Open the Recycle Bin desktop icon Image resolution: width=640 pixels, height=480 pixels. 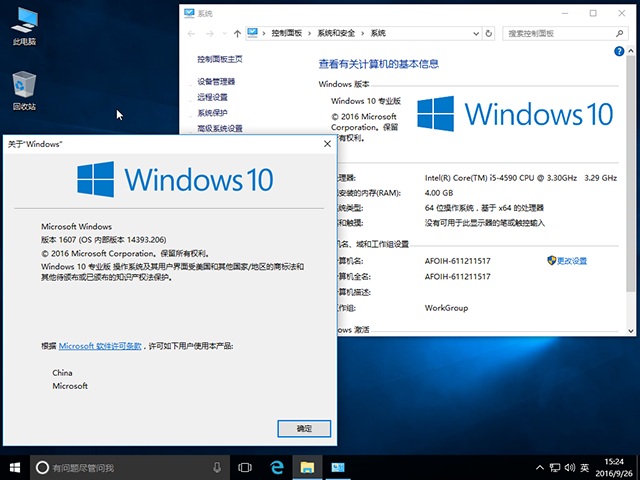tap(24, 90)
